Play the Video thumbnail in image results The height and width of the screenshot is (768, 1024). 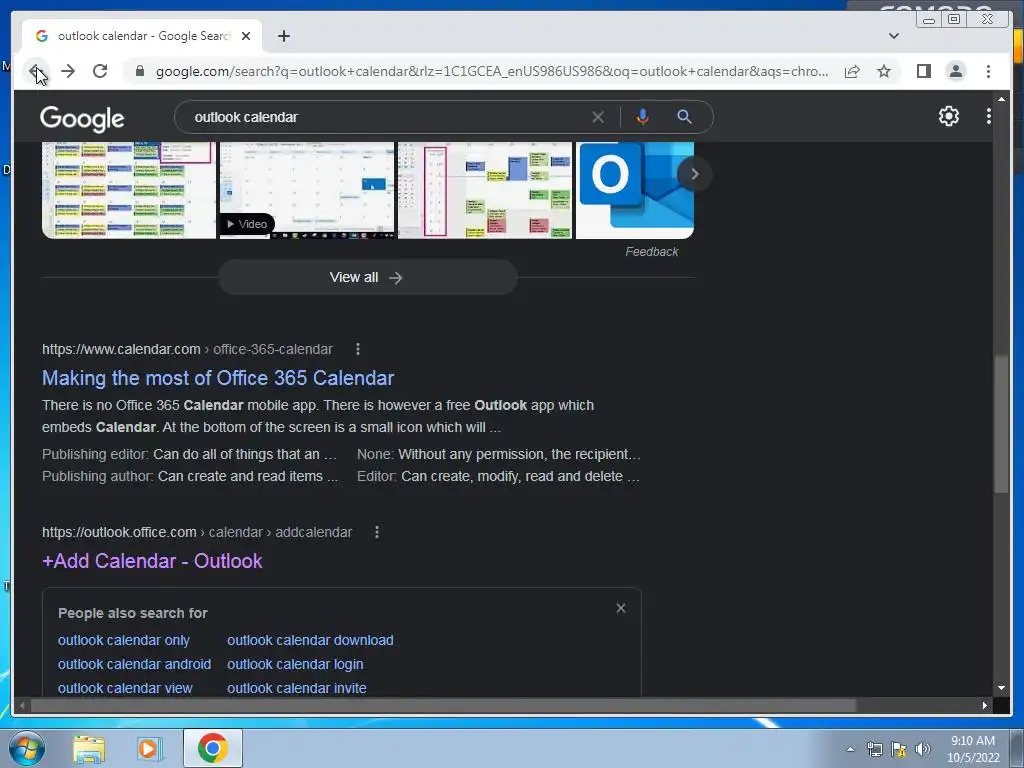pyautogui.click(x=307, y=190)
